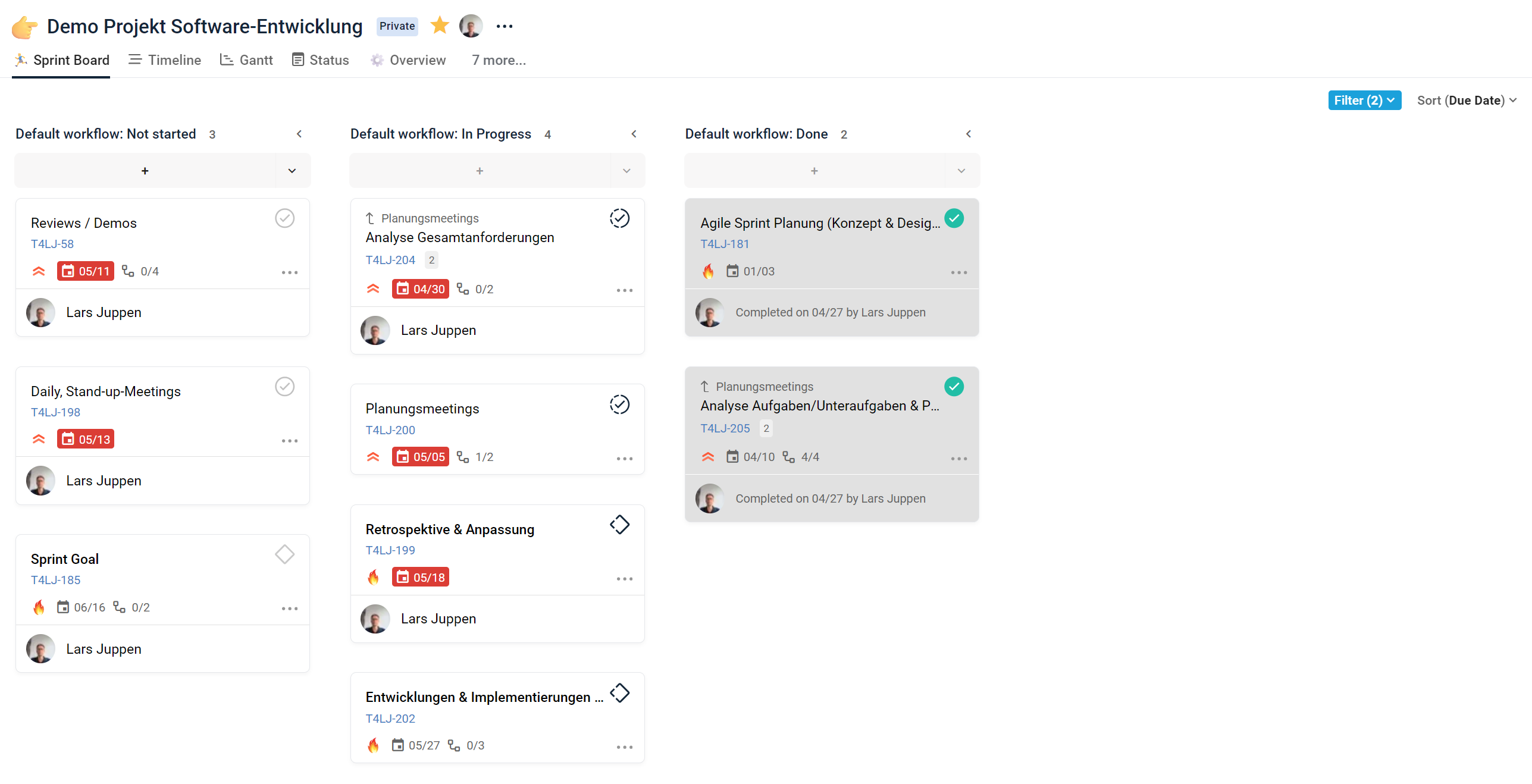
Task: Click the project member avatar in header
Action: pyautogui.click(x=471, y=26)
